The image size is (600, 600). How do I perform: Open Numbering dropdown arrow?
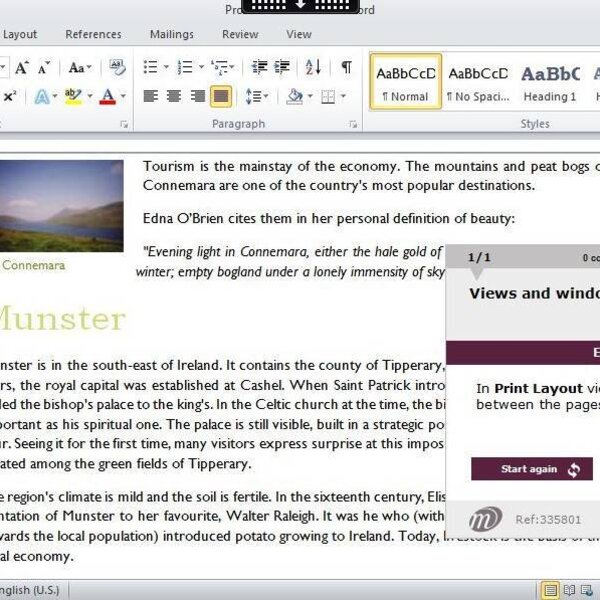click(201, 67)
